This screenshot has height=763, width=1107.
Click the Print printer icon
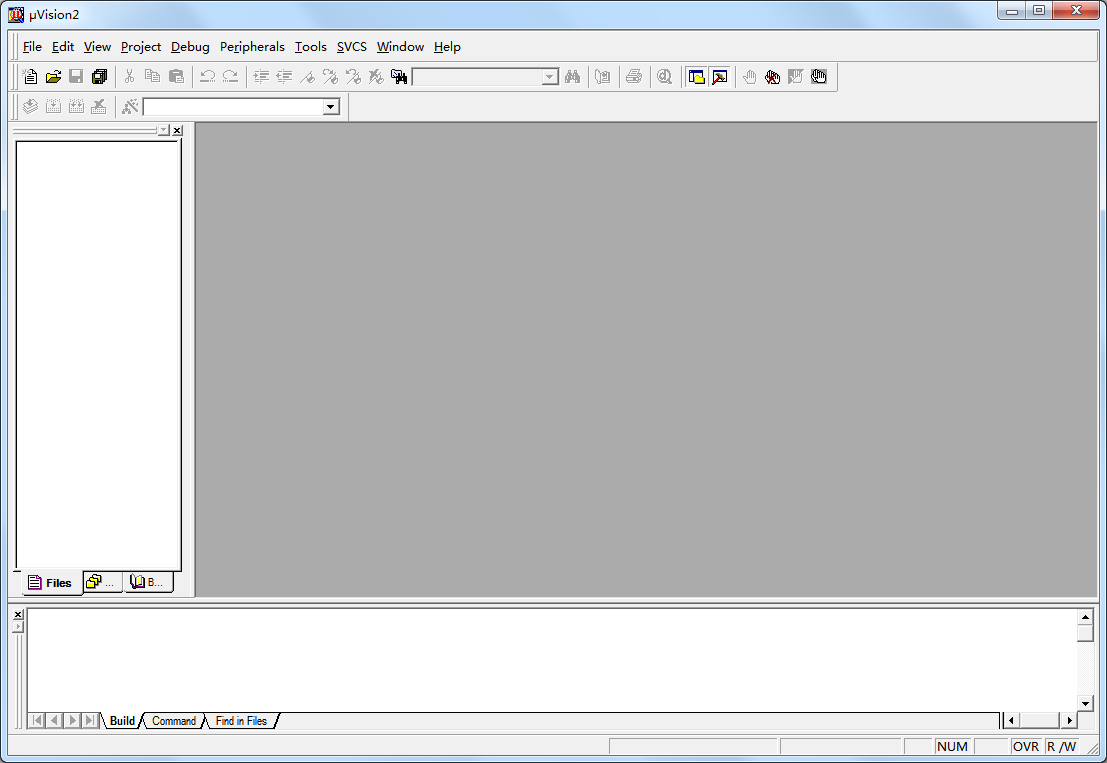click(634, 77)
